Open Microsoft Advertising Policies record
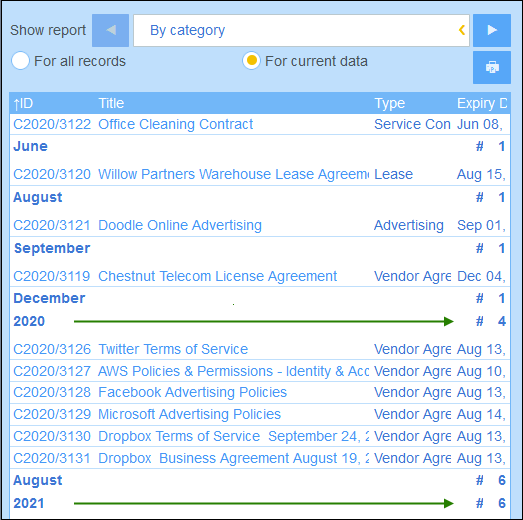The width and height of the screenshot is (523, 520). [x=189, y=415]
